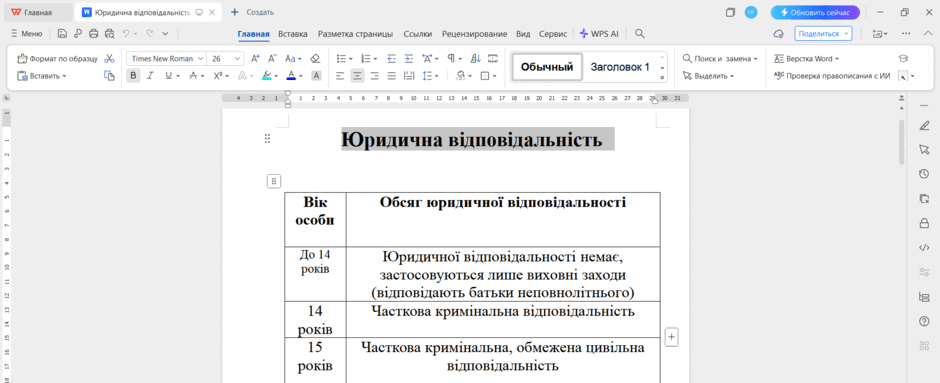The height and width of the screenshot is (383, 940).
Task: Open the Вид tab
Action: [523, 34]
